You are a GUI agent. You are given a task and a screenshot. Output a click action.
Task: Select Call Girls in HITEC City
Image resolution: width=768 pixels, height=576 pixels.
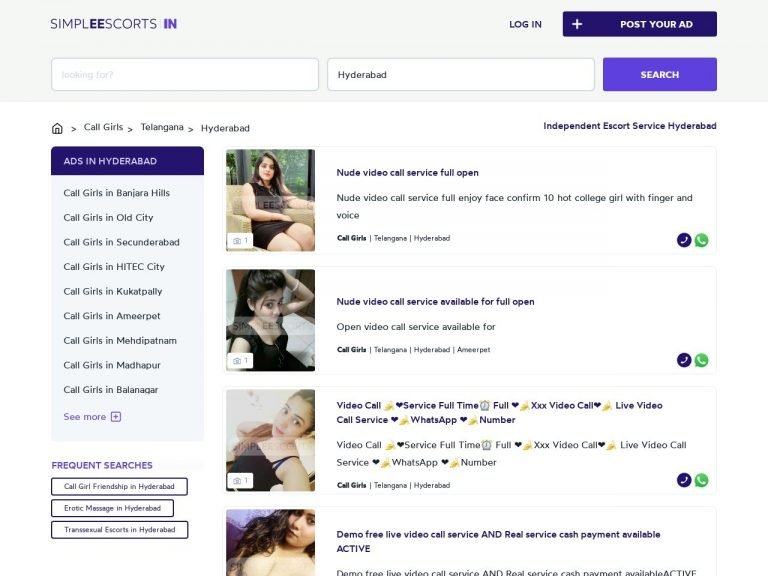[114, 266]
